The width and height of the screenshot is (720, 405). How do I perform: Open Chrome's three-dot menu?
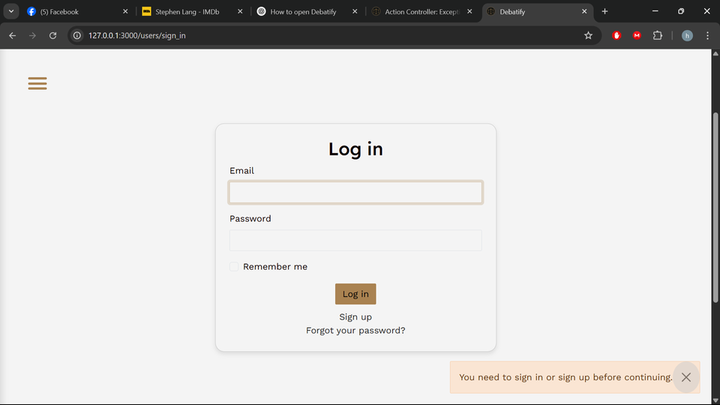click(x=708, y=35)
